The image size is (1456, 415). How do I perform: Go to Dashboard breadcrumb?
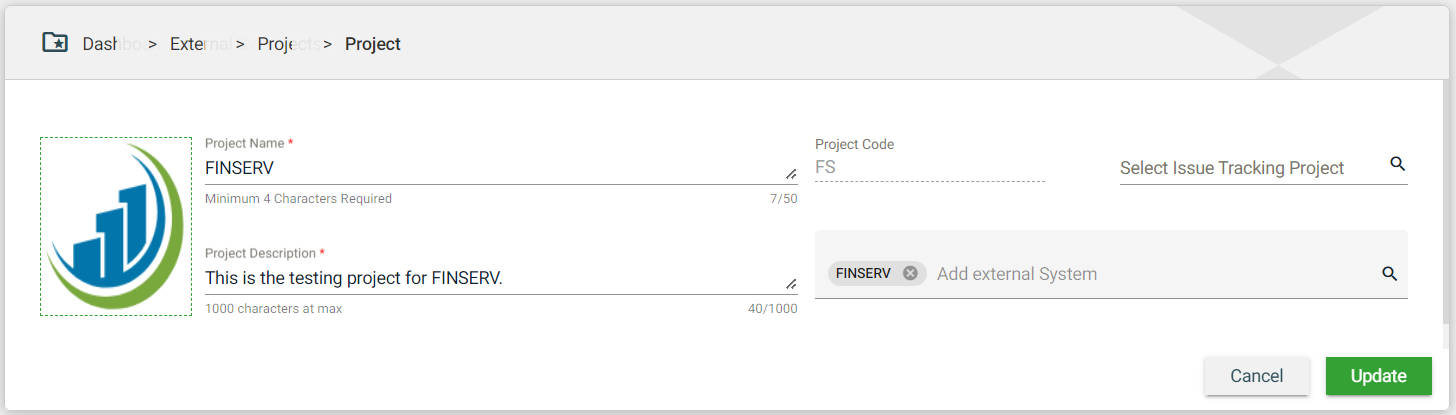point(110,44)
